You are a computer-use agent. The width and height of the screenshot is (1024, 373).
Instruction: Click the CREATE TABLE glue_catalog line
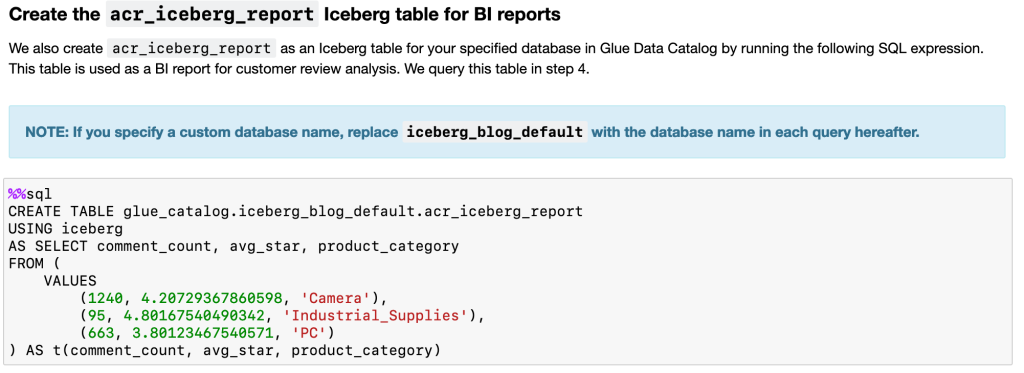coord(295,211)
